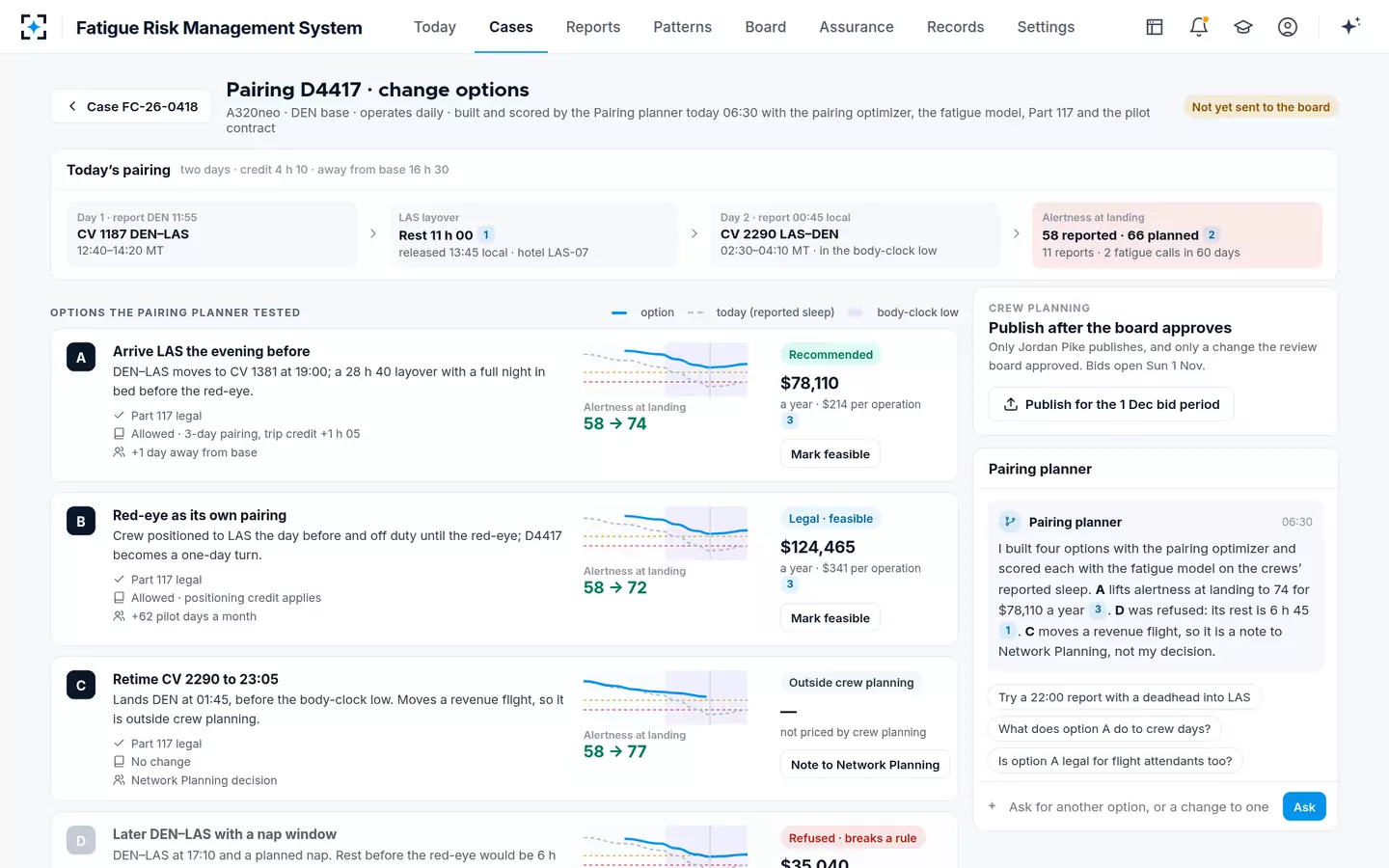Click reference badge 1 on LAS layover
This screenshot has width=1389, height=868.
pyautogui.click(x=486, y=234)
